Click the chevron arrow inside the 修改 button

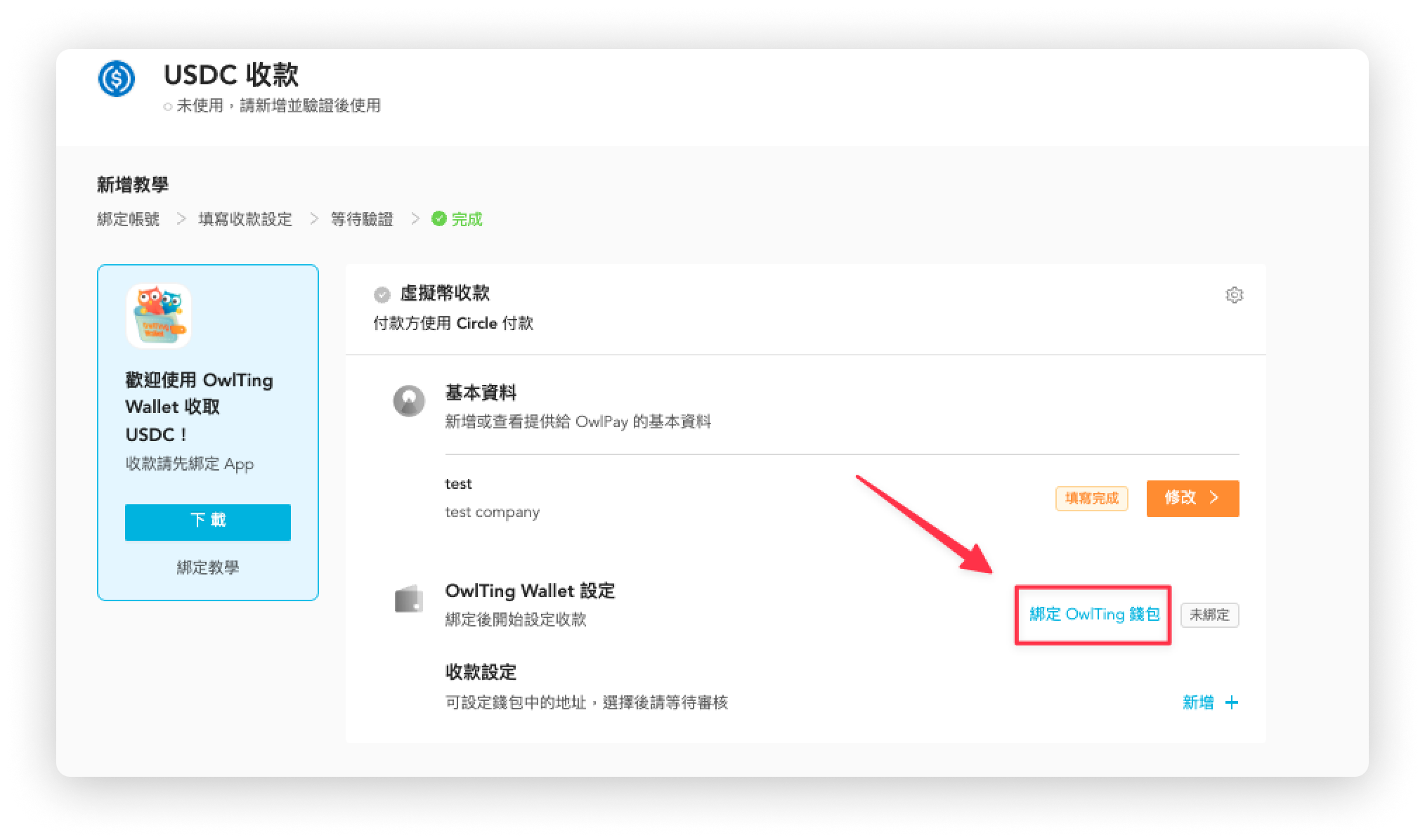(x=1214, y=498)
